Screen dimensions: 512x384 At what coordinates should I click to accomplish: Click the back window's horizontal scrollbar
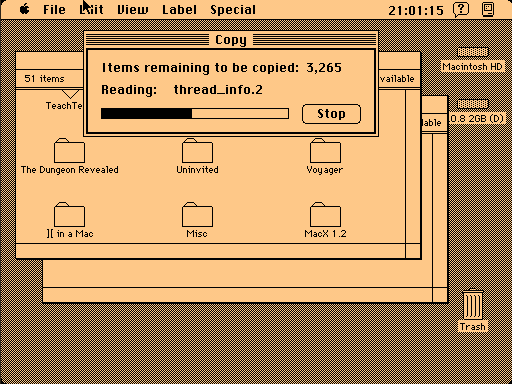tap(238, 295)
